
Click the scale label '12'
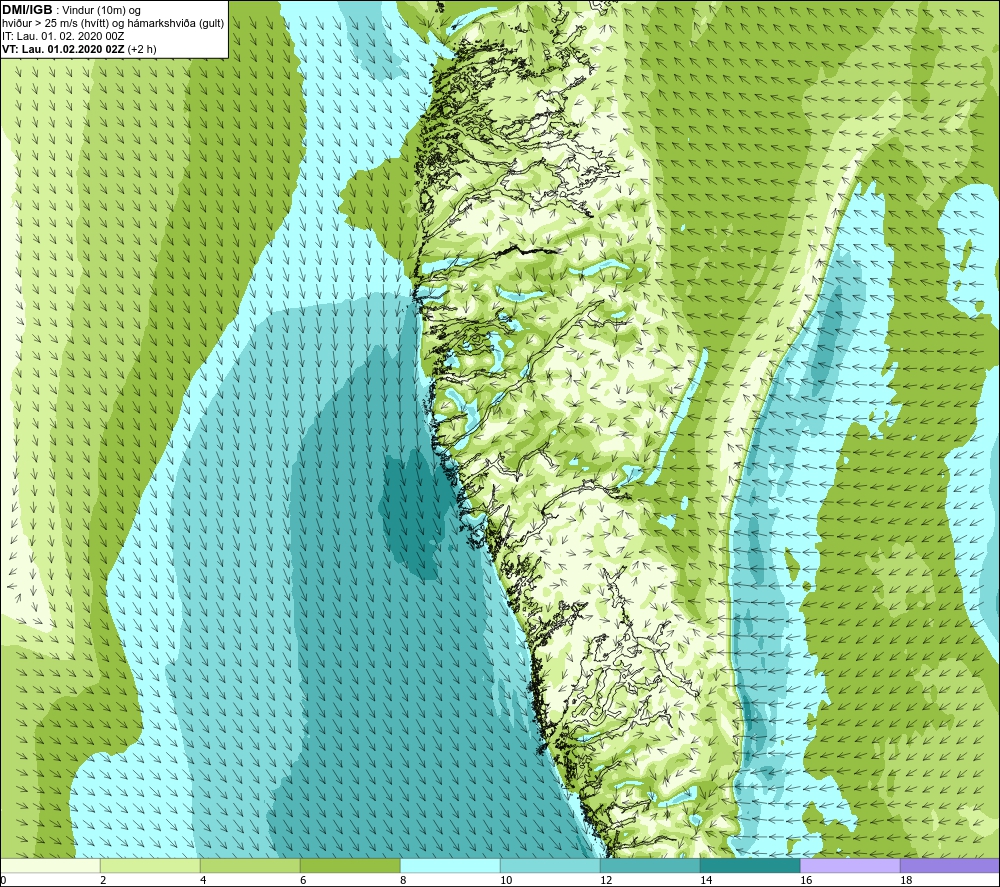tap(606, 881)
